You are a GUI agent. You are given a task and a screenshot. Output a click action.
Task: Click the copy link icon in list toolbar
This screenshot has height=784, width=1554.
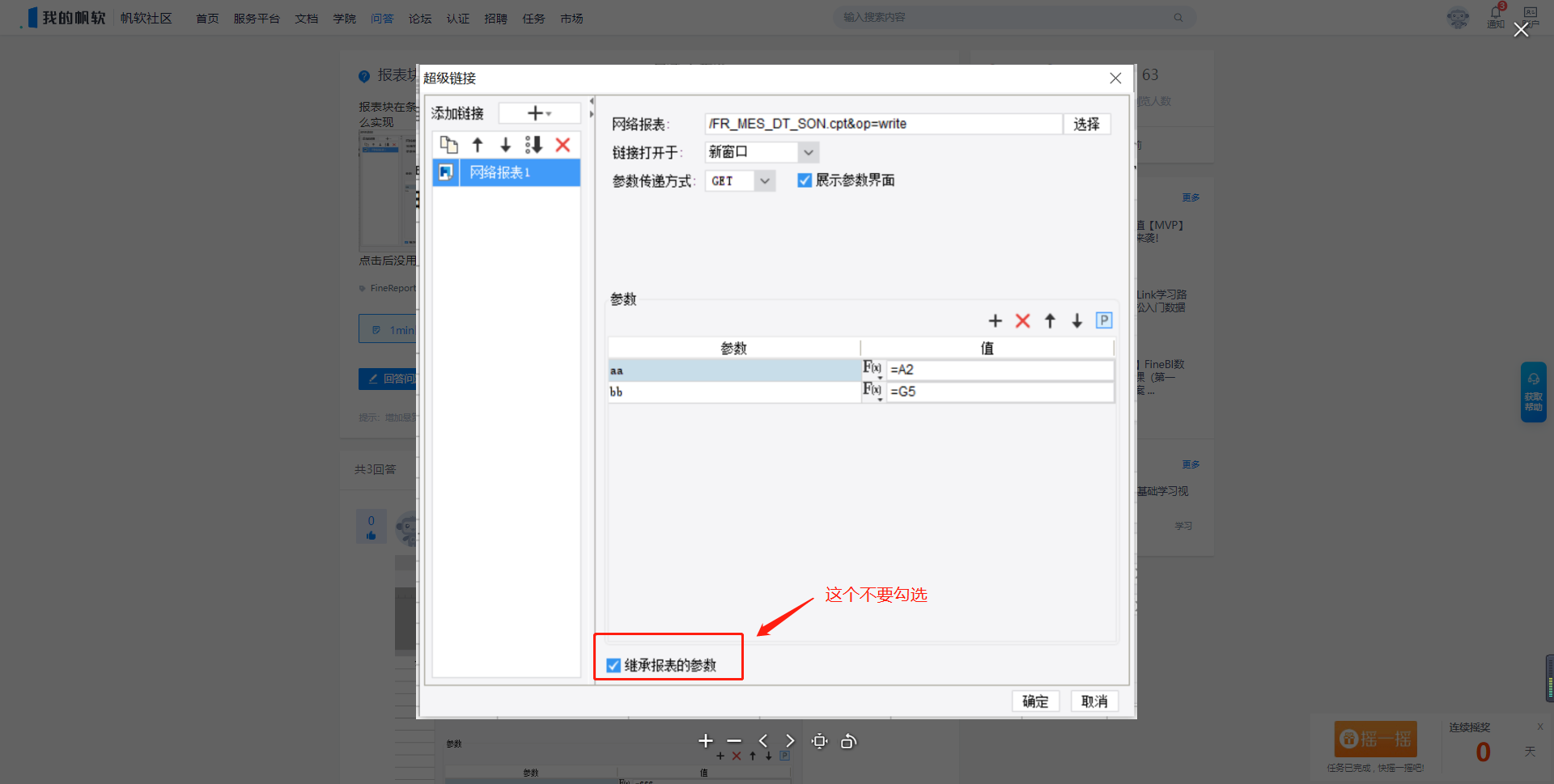(448, 145)
